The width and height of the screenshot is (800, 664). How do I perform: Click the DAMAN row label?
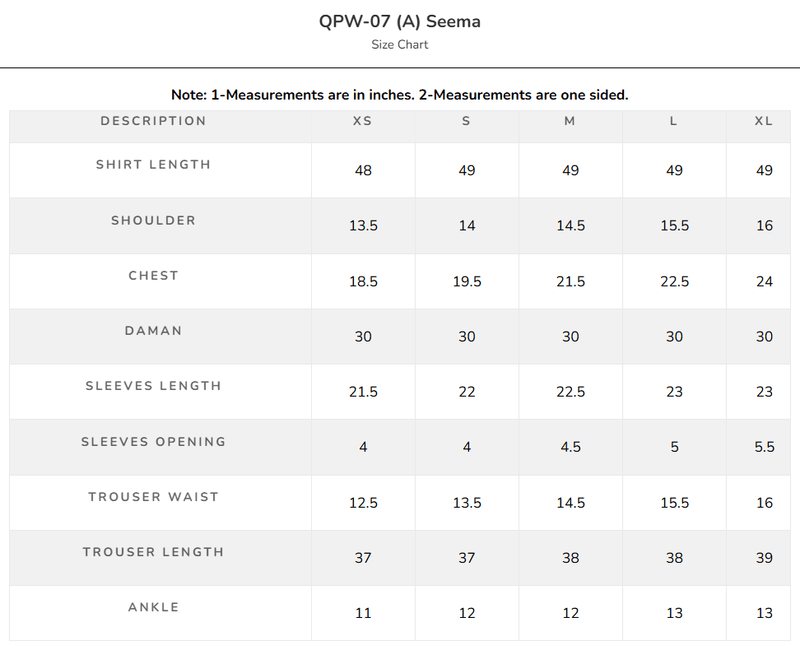pyautogui.click(x=154, y=331)
